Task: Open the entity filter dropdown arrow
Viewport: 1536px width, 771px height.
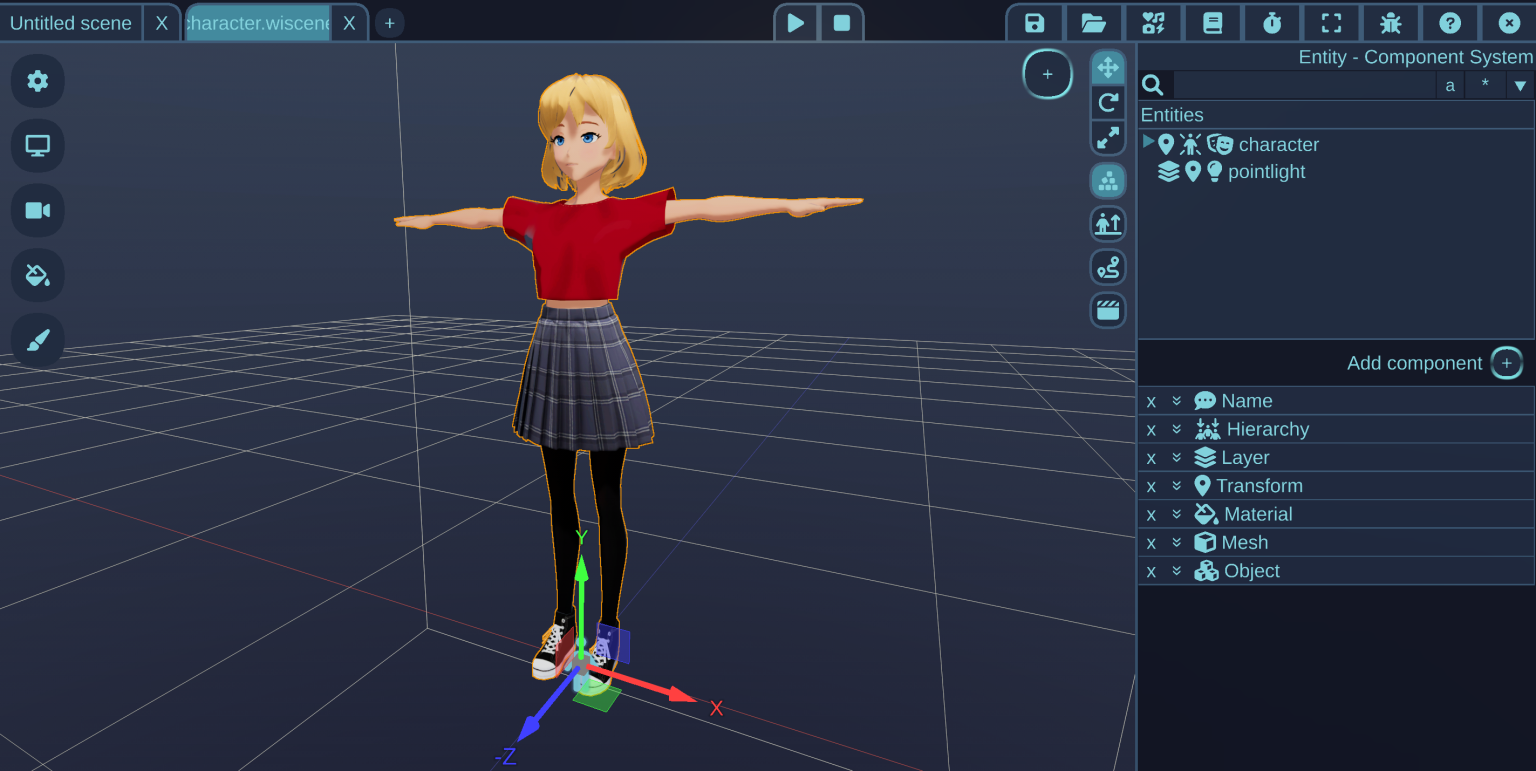Action: point(1520,85)
